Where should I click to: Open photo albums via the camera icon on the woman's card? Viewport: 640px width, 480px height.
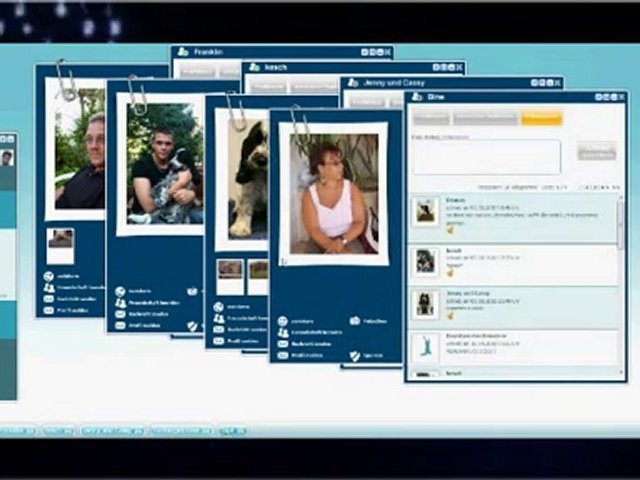355,321
